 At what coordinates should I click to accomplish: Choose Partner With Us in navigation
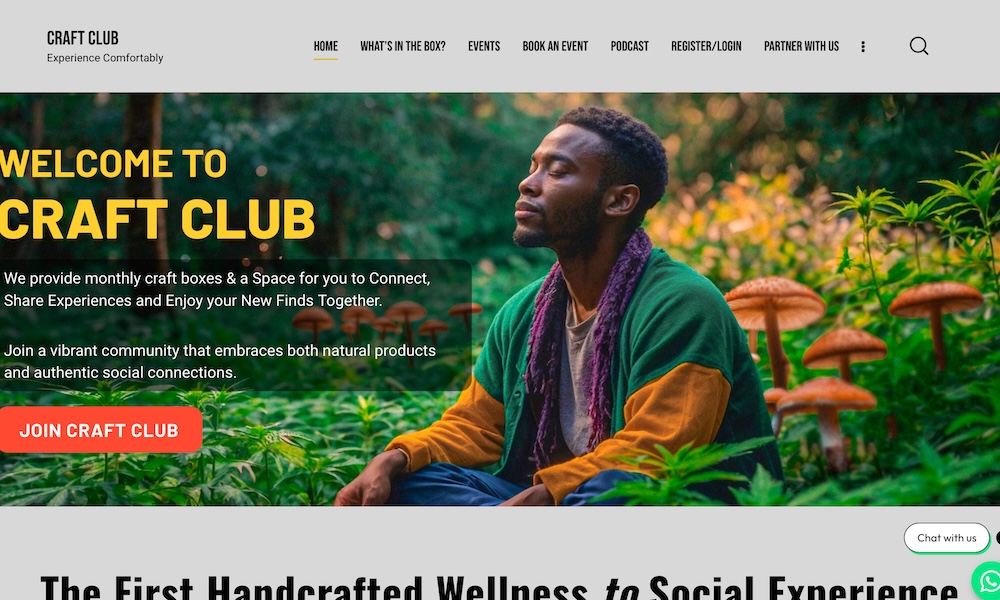click(x=801, y=47)
